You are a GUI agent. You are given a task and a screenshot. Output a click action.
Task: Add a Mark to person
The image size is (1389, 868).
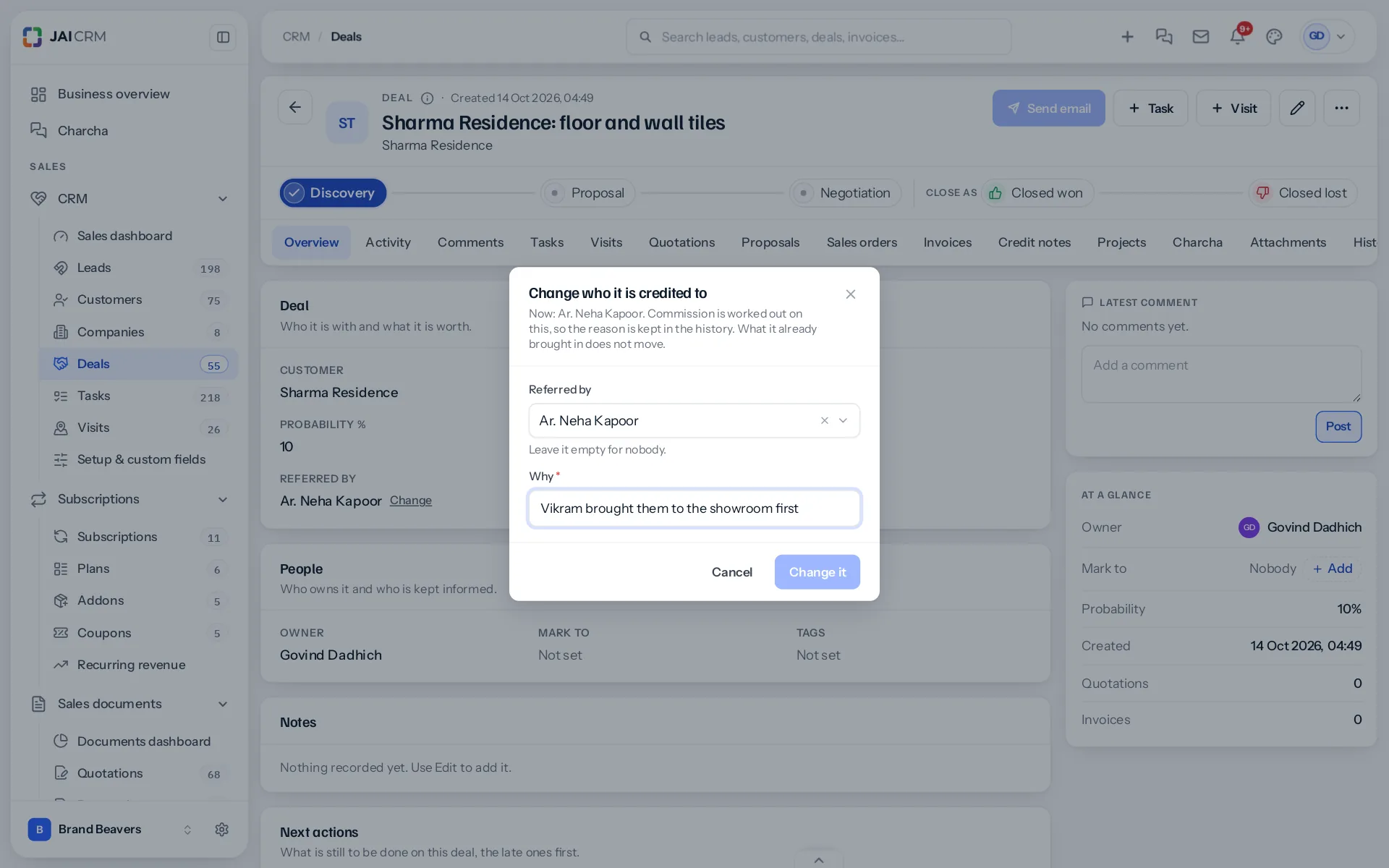pyautogui.click(x=1333, y=569)
